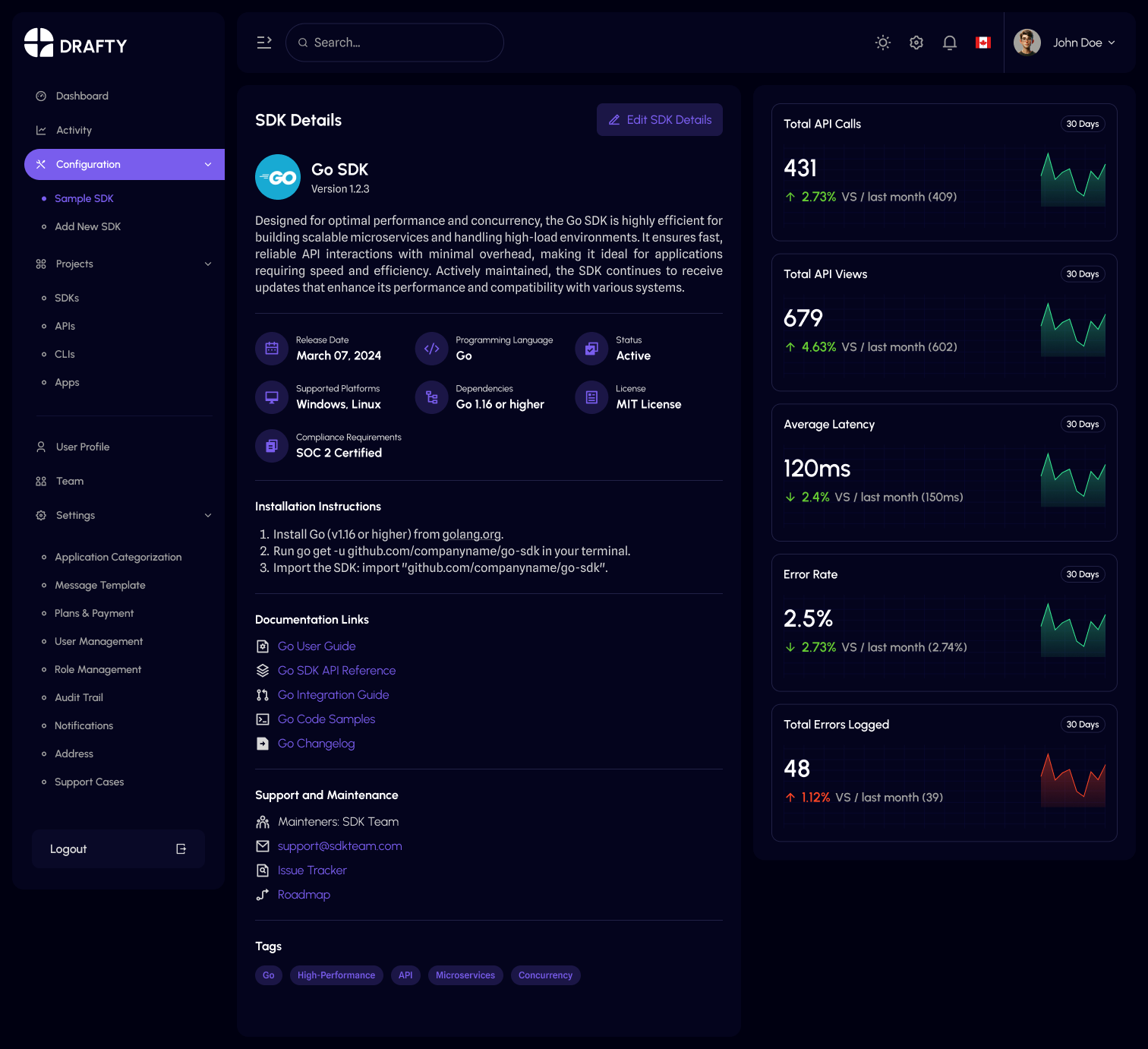Viewport: 1148px width, 1049px height.
Task: Open 30 Days filter on Total API Views
Action: coord(1083,274)
